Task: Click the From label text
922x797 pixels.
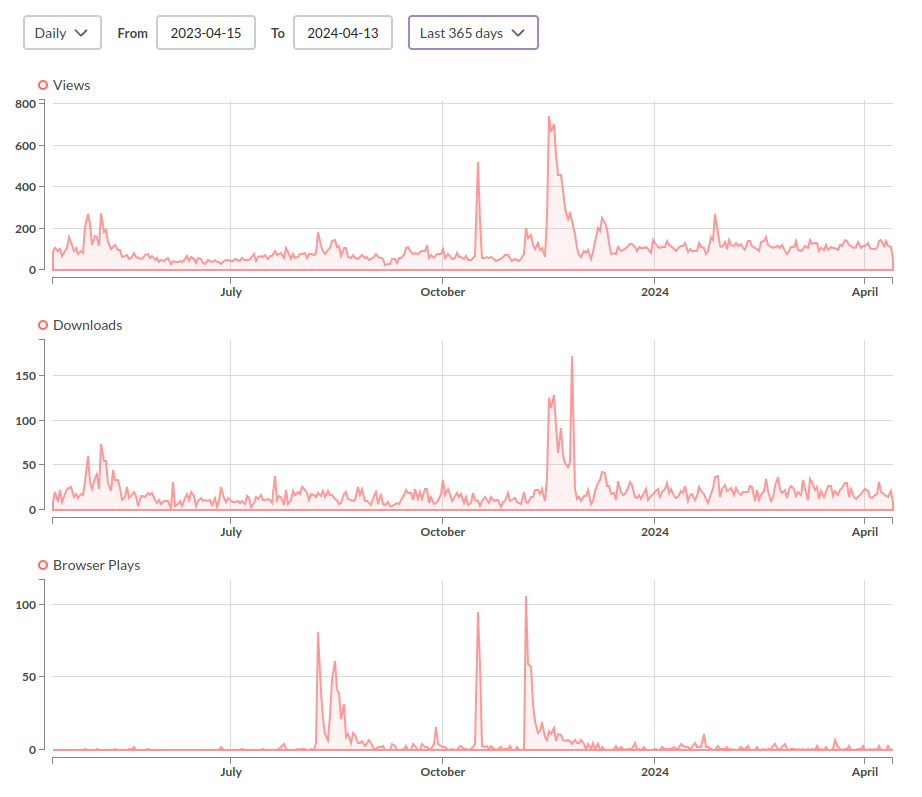Action: 132,34
